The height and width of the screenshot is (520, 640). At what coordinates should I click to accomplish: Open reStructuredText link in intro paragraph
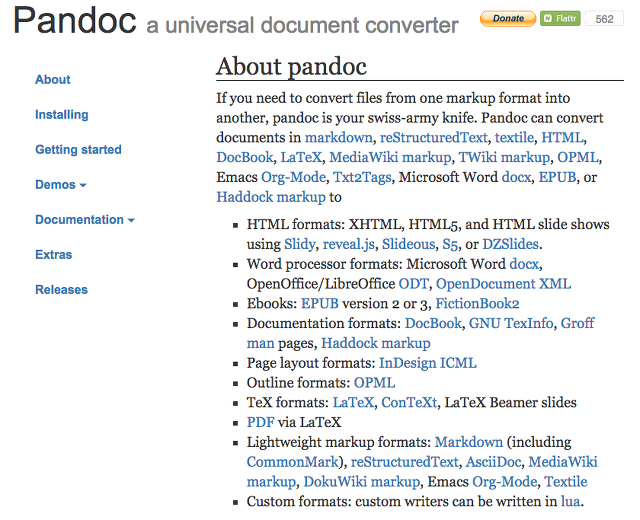click(x=433, y=137)
